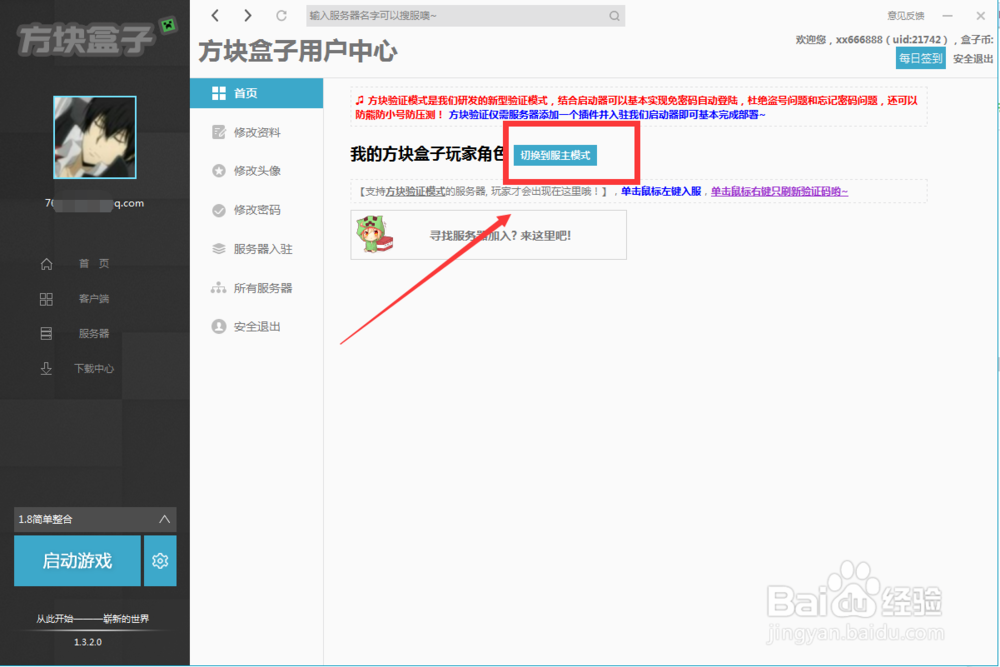The image size is (1000, 667).
Task: Click the 安全退出 person icon
Action: [219, 326]
